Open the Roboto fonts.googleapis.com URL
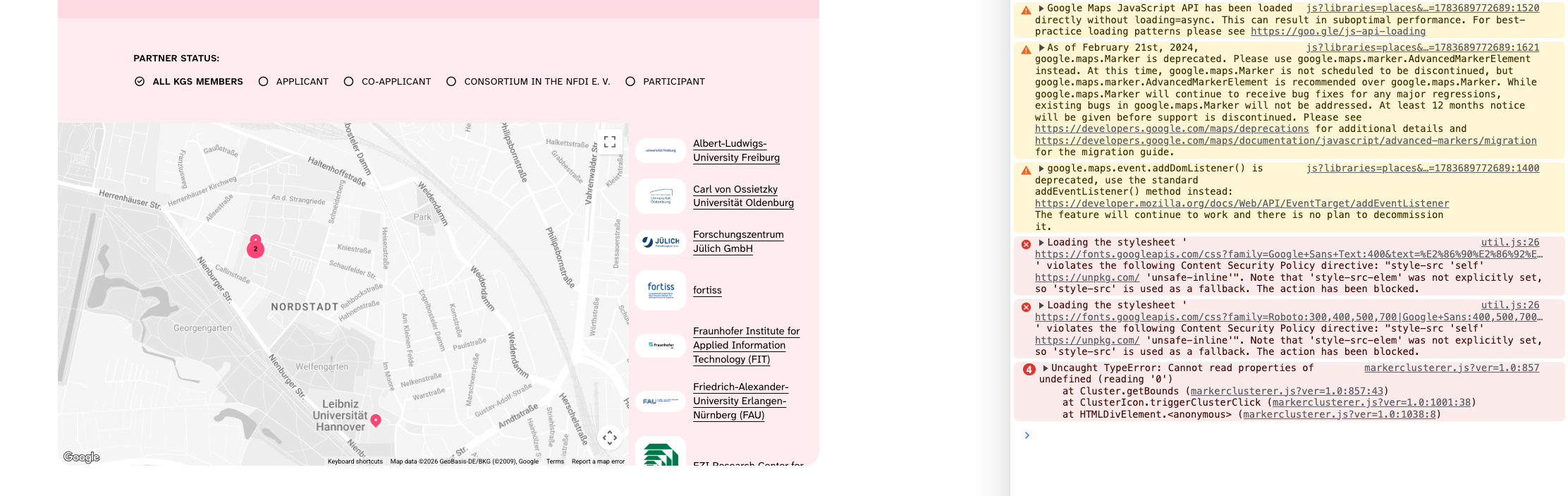The height and width of the screenshot is (496, 1568). (x=1289, y=317)
